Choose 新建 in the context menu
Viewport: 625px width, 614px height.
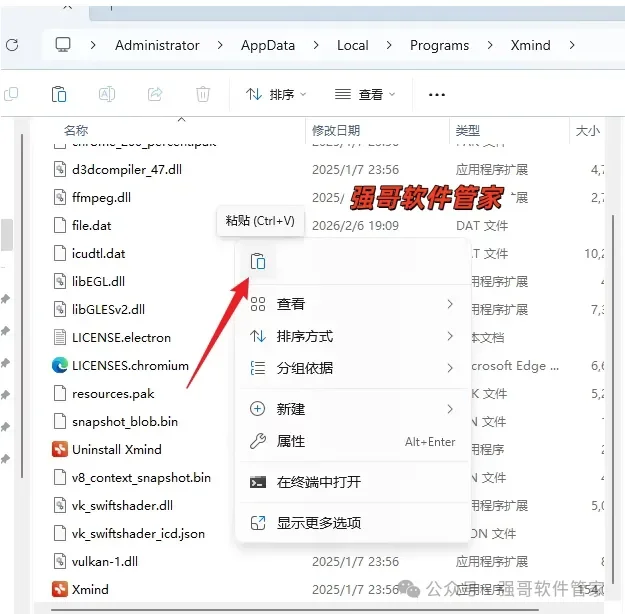point(352,409)
